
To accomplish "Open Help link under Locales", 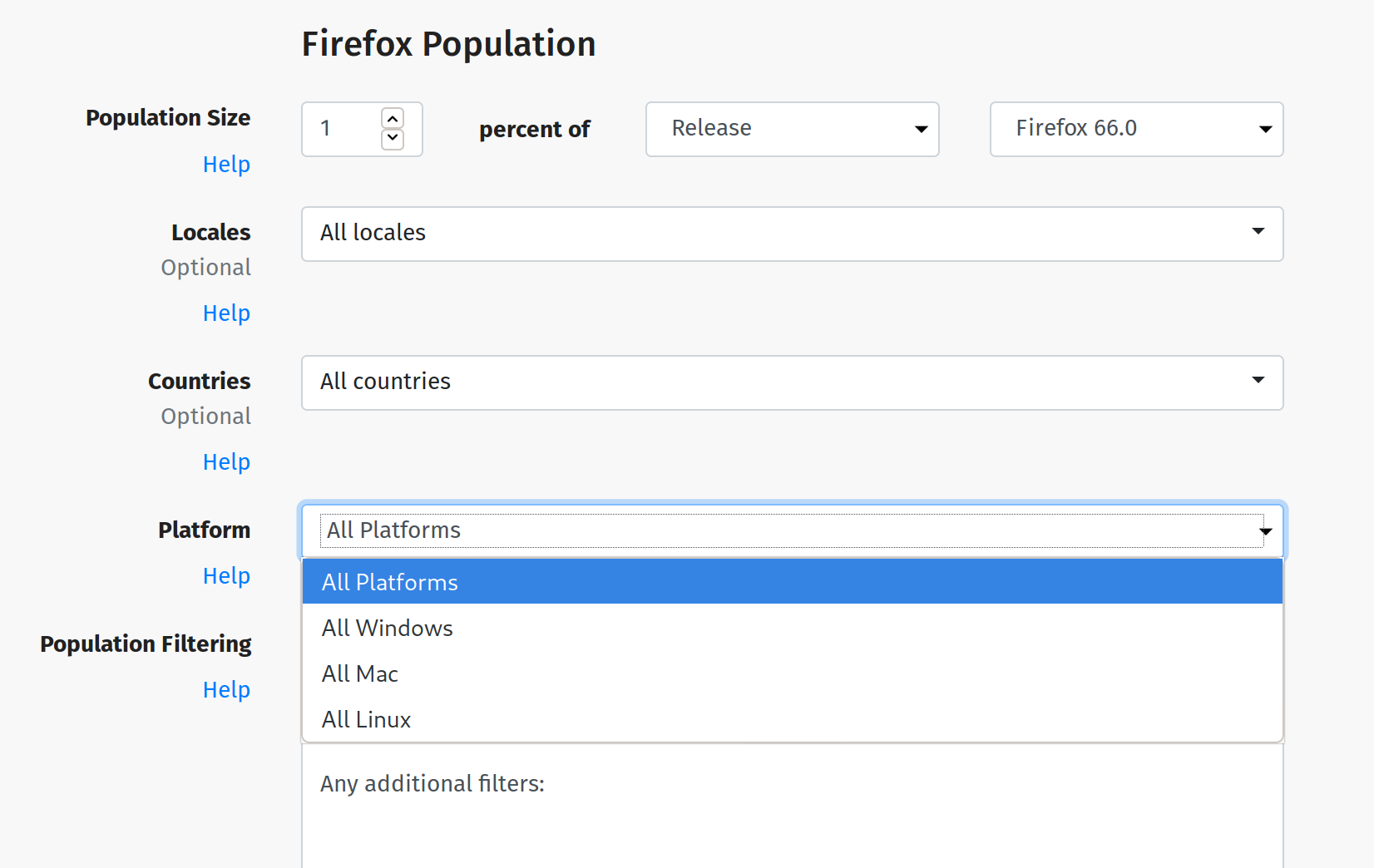I will 226,313.
